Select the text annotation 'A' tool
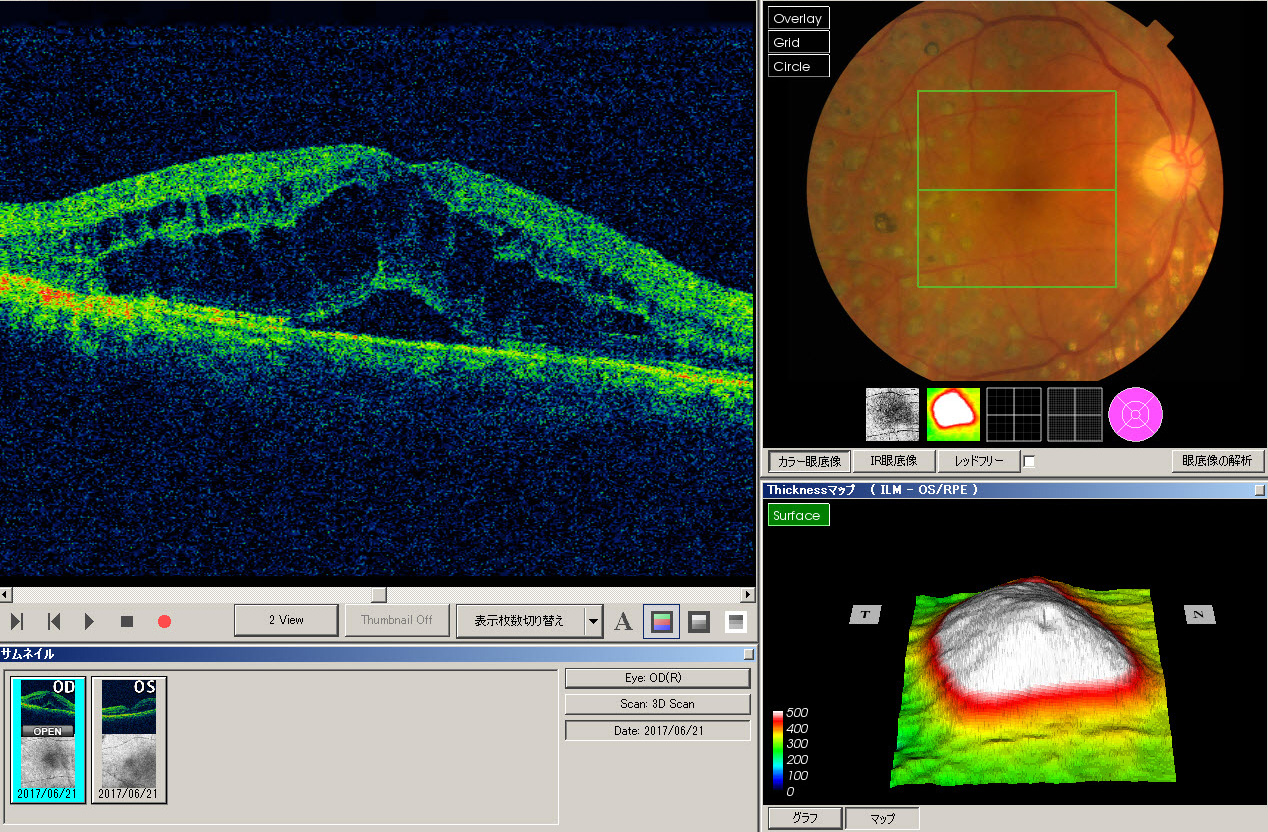 [623, 621]
